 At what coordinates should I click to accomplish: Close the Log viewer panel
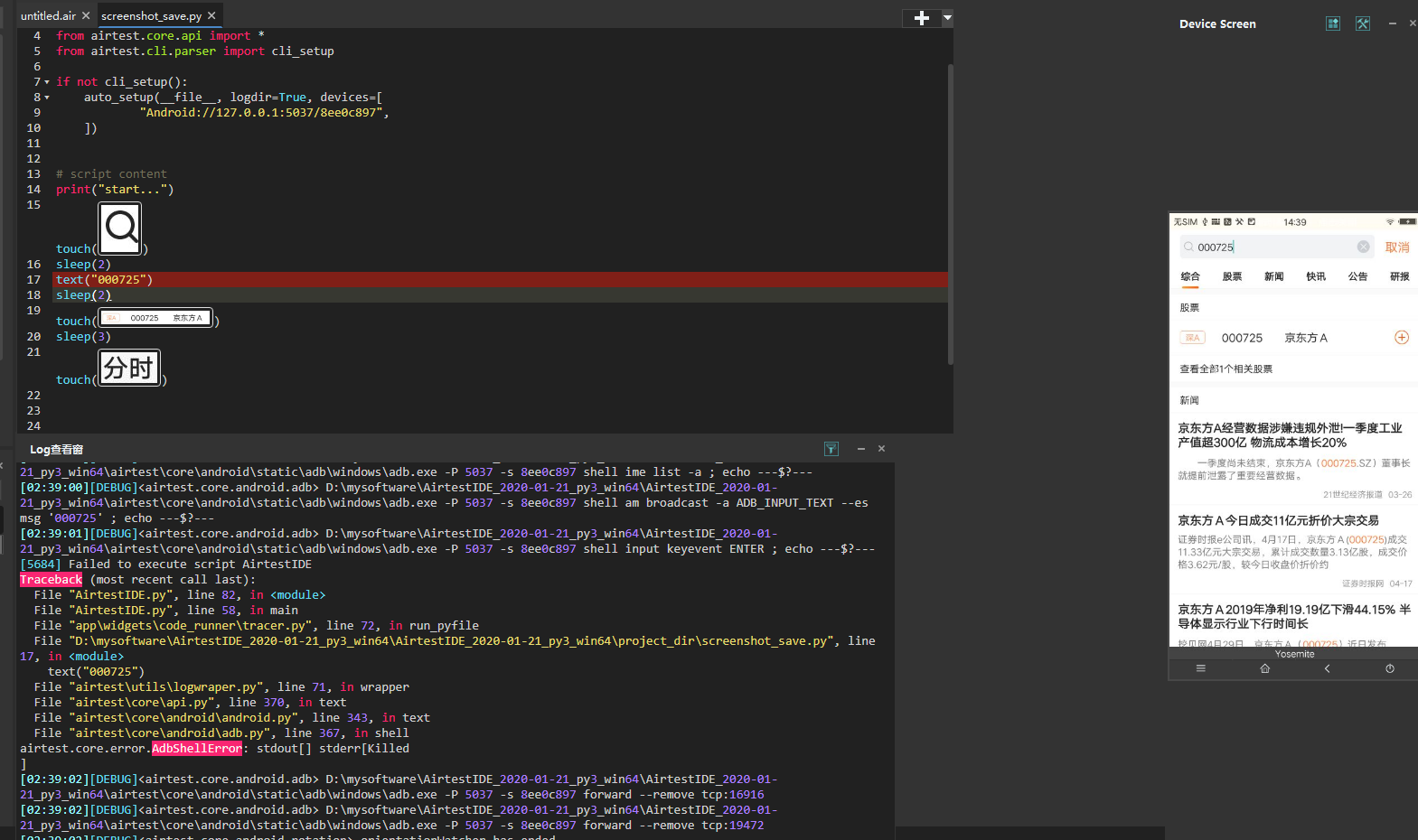881,449
